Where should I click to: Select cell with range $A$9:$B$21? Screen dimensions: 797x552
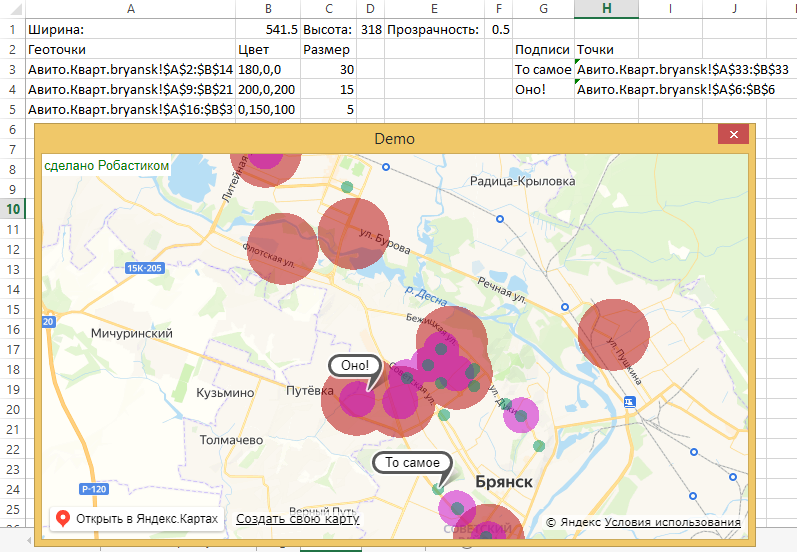(x=131, y=89)
